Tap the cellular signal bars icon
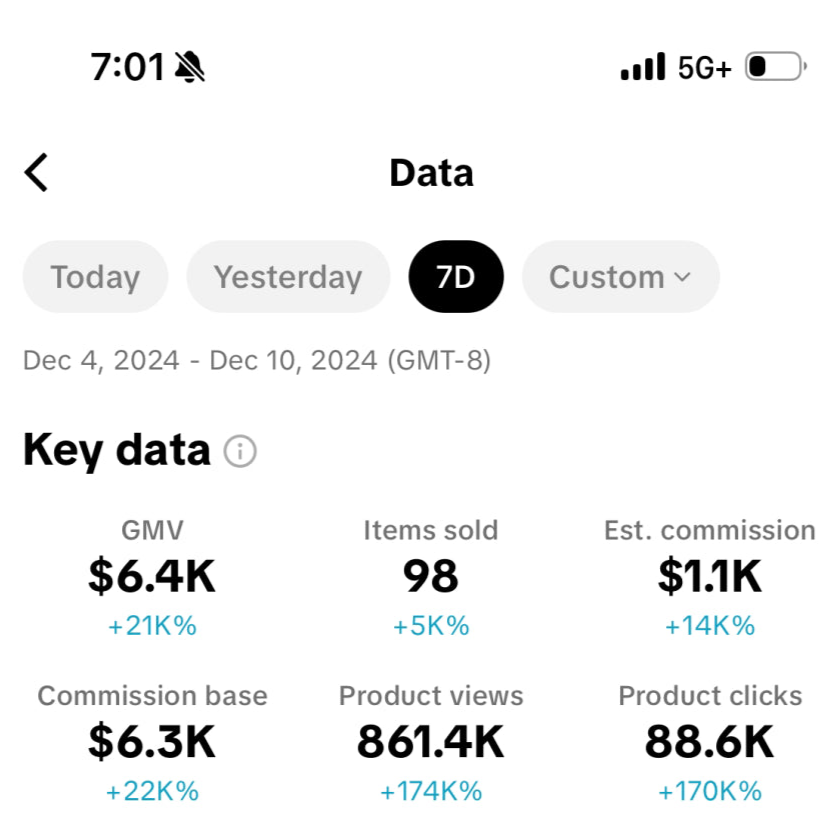Image resolution: width=836 pixels, height=836 pixels. pyautogui.click(x=643, y=67)
